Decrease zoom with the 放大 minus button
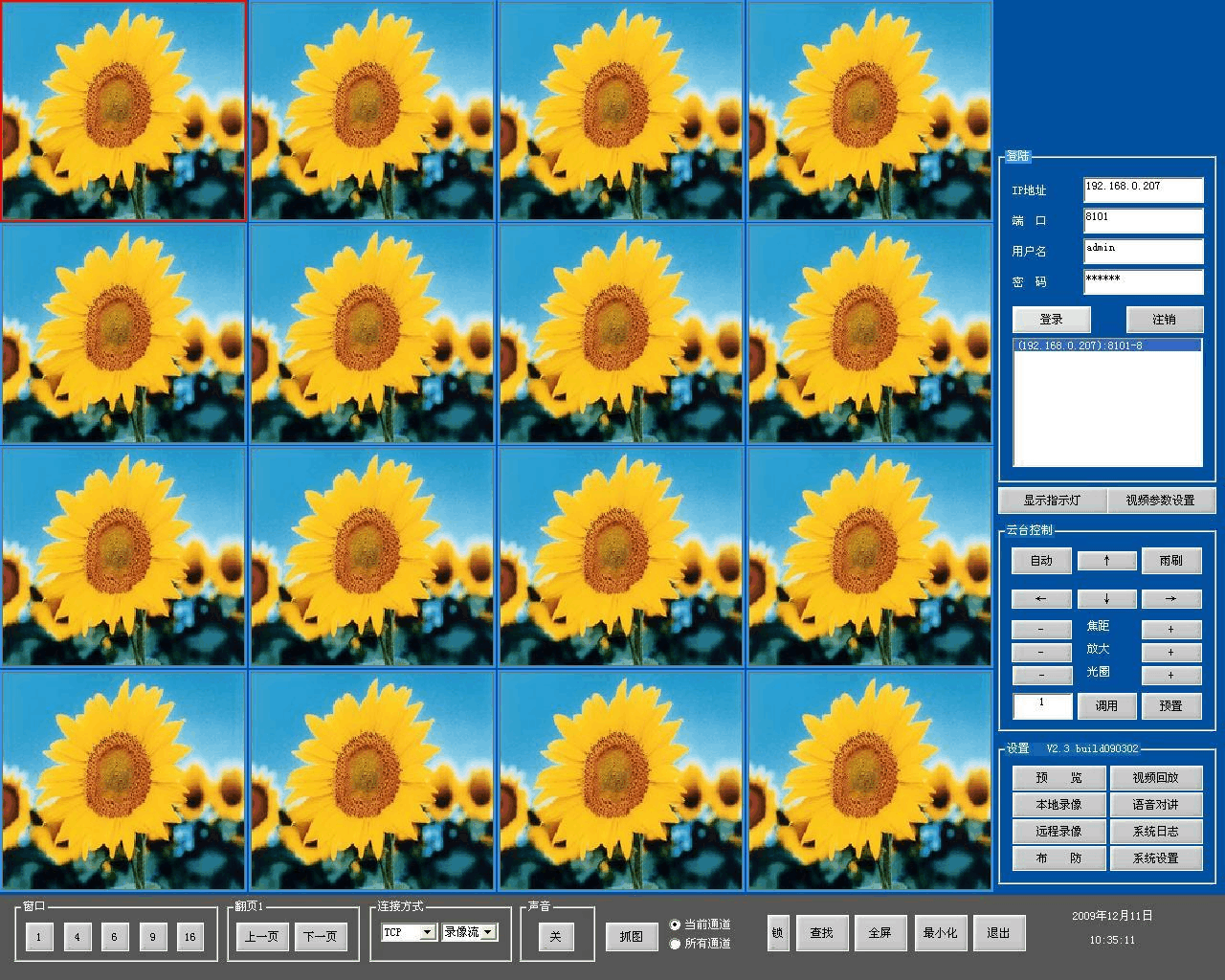The width and height of the screenshot is (1225, 980). 1041,653
